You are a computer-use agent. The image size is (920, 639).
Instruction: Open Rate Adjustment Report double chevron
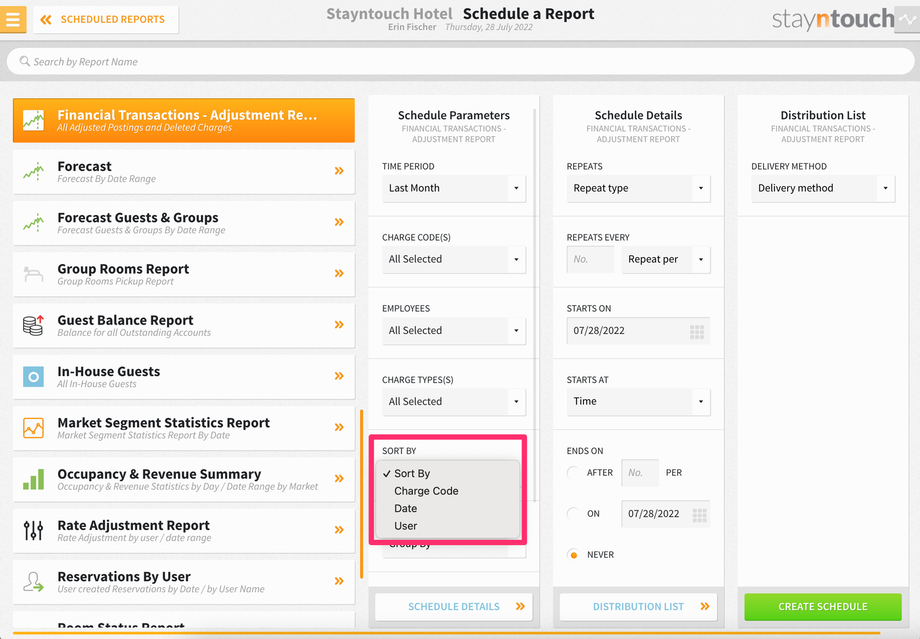(339, 530)
